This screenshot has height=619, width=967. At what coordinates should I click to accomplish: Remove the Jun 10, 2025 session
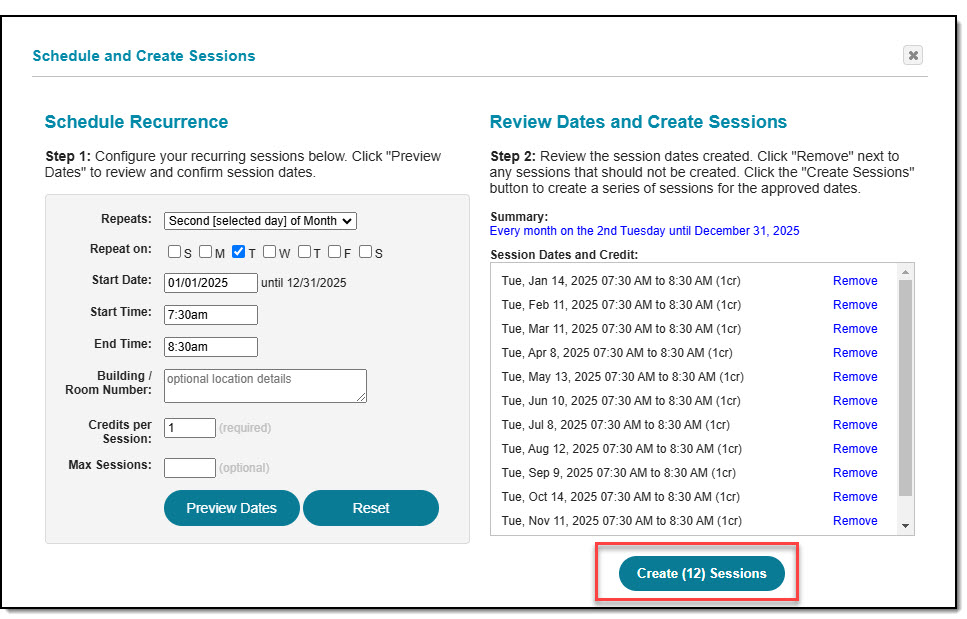(x=855, y=401)
